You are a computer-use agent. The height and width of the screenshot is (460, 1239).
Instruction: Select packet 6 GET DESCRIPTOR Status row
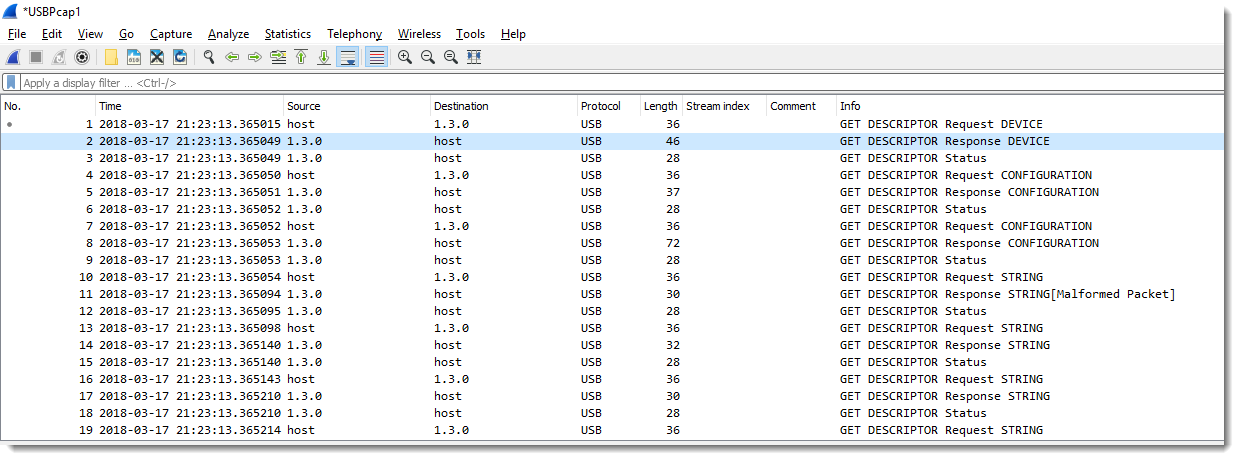click(612, 209)
